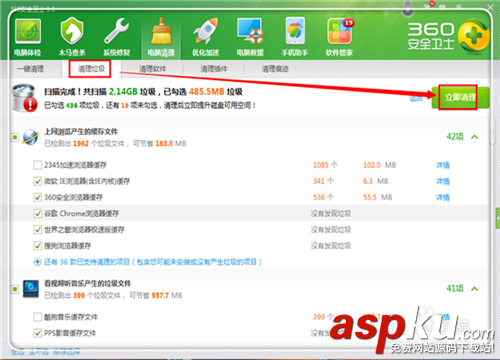This screenshot has width=500, height=360.
Task: Collapse the 41项 video music group chevron
Action: click(x=475, y=289)
